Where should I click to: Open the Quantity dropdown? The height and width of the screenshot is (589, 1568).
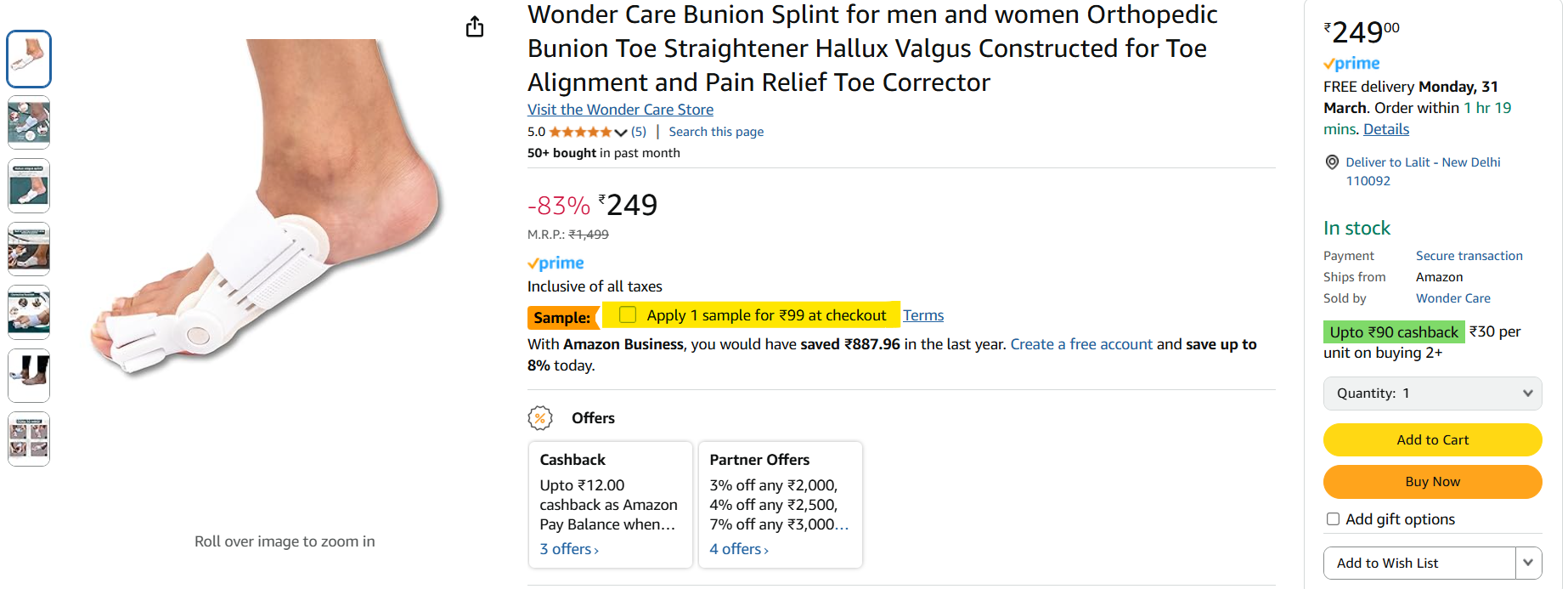point(1433,394)
